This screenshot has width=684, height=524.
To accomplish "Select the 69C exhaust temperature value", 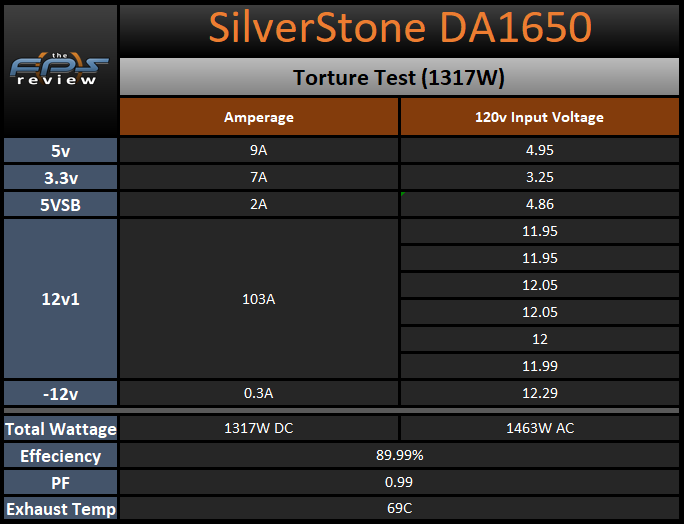I will [x=399, y=509].
